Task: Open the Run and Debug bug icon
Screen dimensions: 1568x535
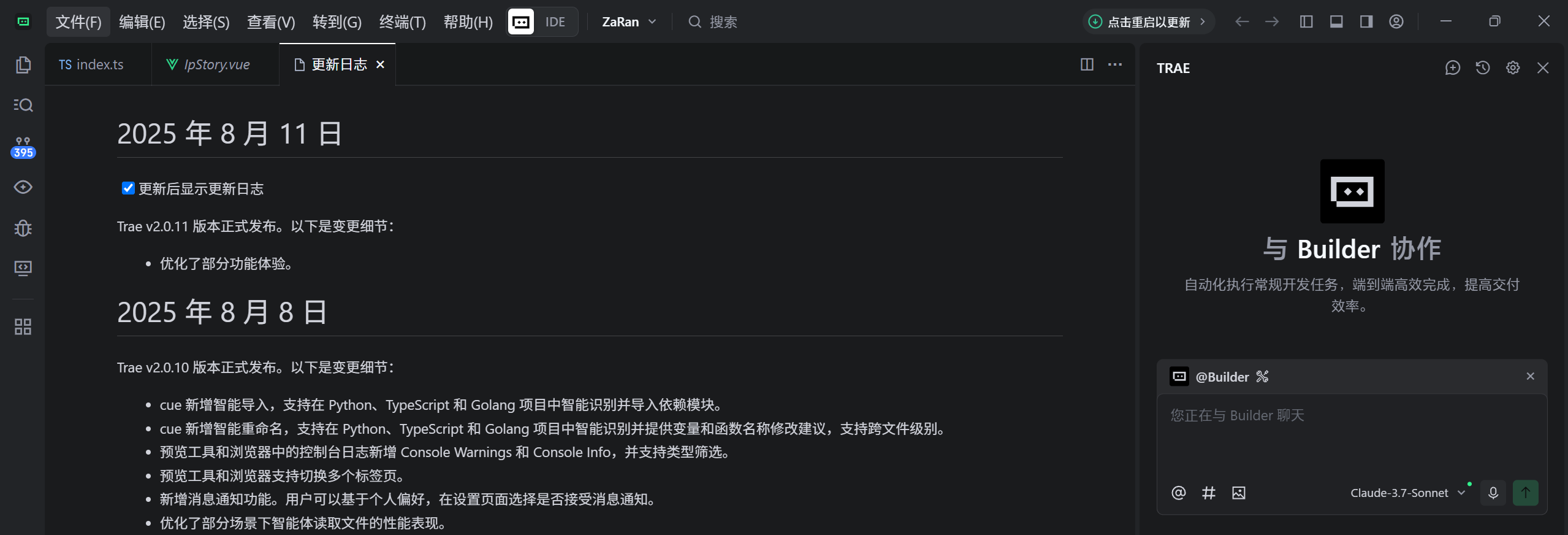Action: click(23, 228)
